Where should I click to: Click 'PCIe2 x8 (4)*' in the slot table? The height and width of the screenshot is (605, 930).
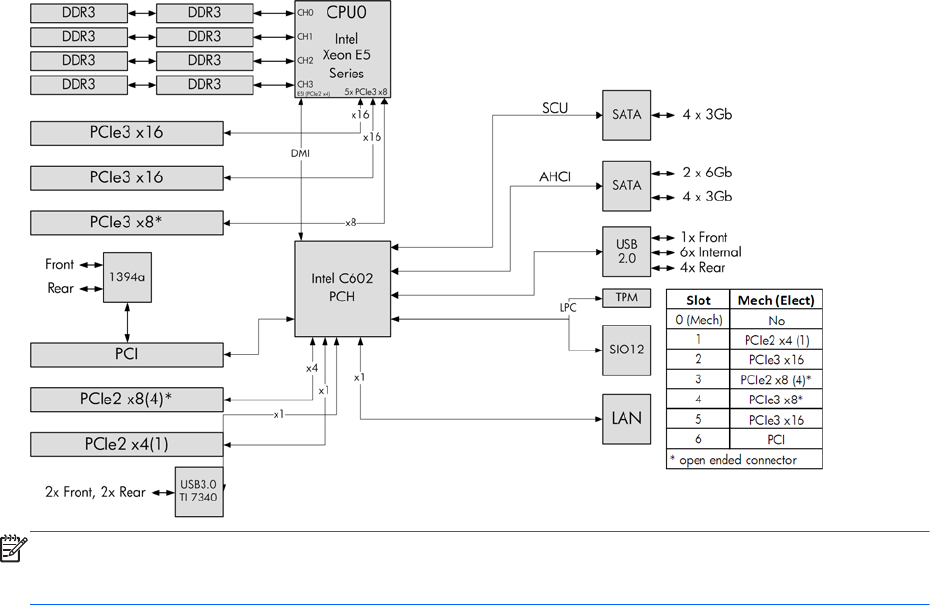click(x=776, y=380)
